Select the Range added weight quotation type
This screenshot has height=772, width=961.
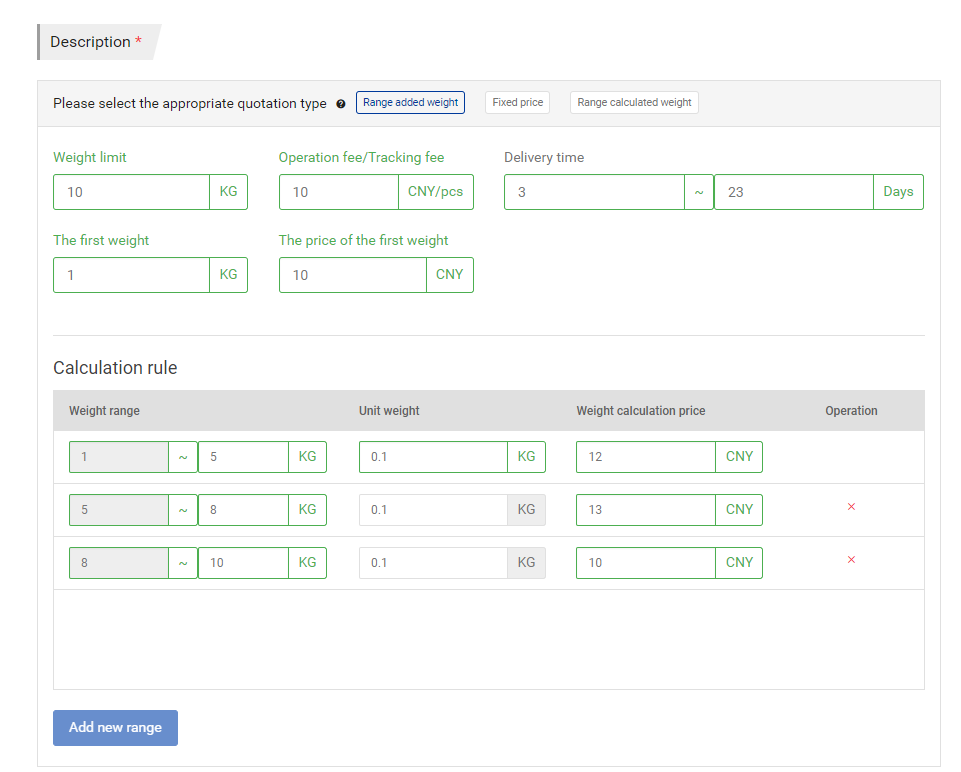coord(410,102)
